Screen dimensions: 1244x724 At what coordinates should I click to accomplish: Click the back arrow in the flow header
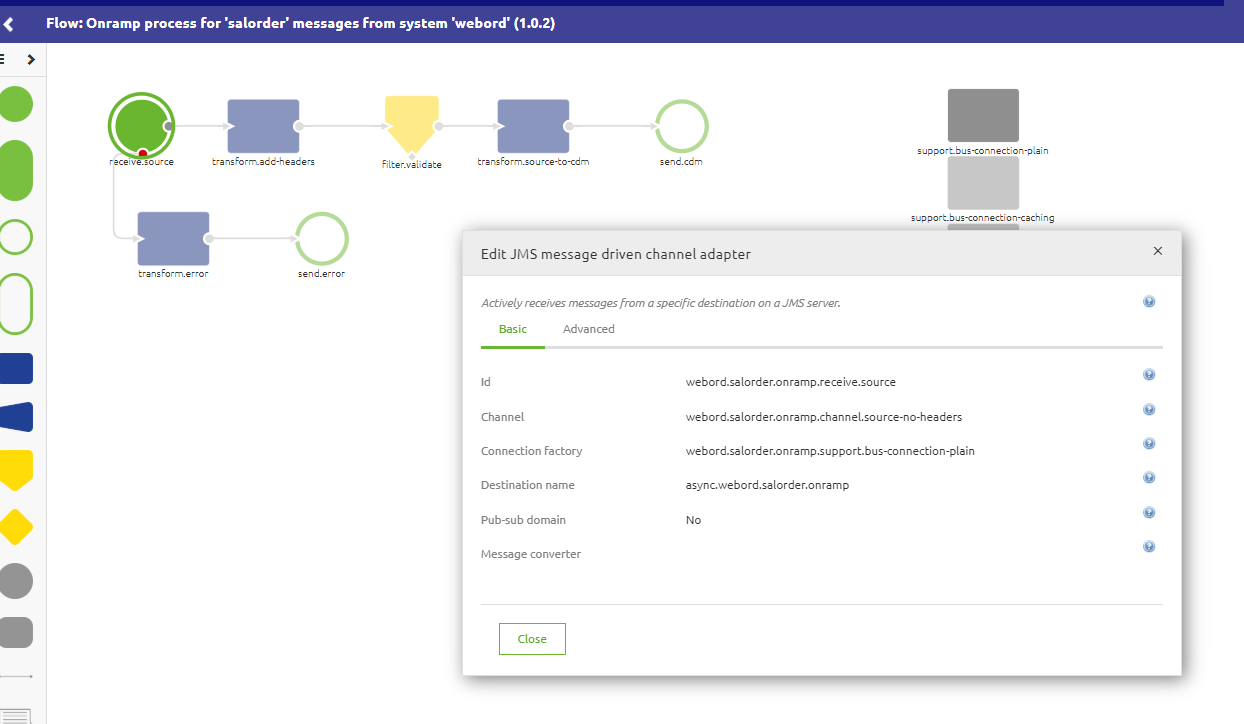(x=10, y=22)
